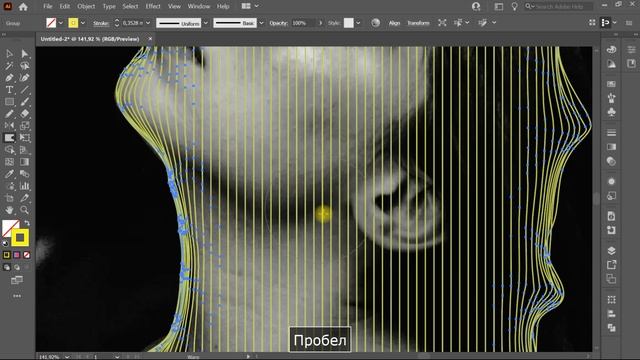The image size is (640, 360).
Task: Set paint mode to Gradient
Action: pos(17,255)
